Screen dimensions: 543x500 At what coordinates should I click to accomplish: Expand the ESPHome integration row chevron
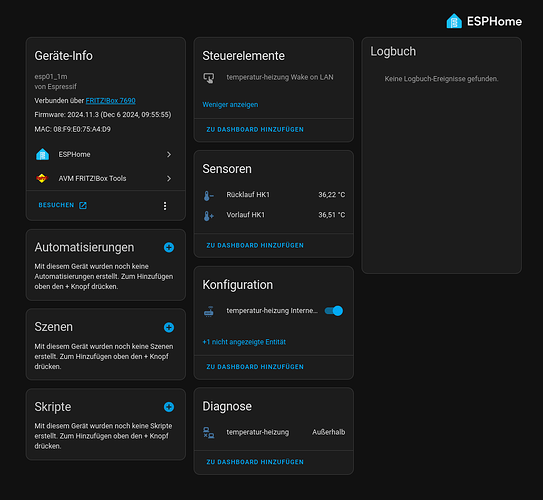(169, 154)
